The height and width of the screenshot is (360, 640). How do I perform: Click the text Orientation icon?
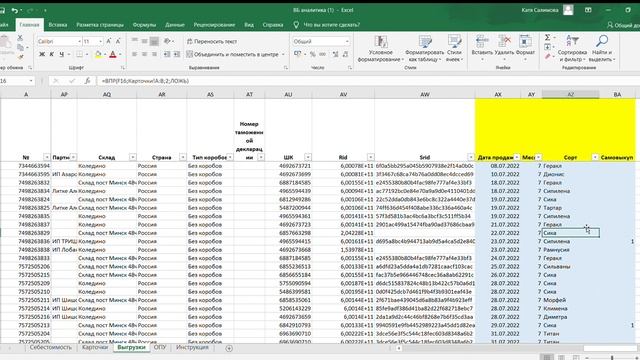167,41
